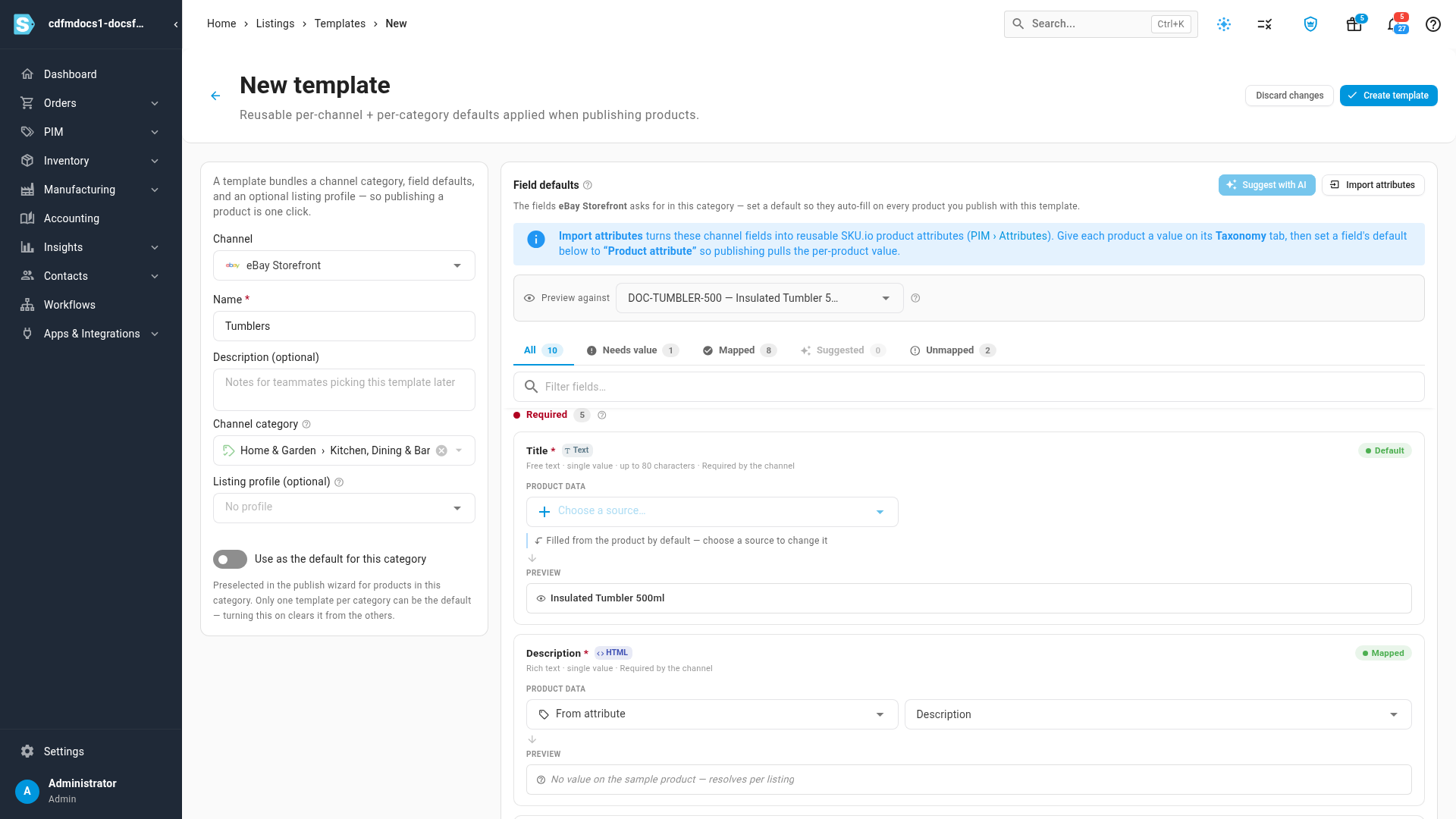Screen dimensions: 1456x819
Task: Click the shield icon in header
Action: pyautogui.click(x=1310, y=24)
